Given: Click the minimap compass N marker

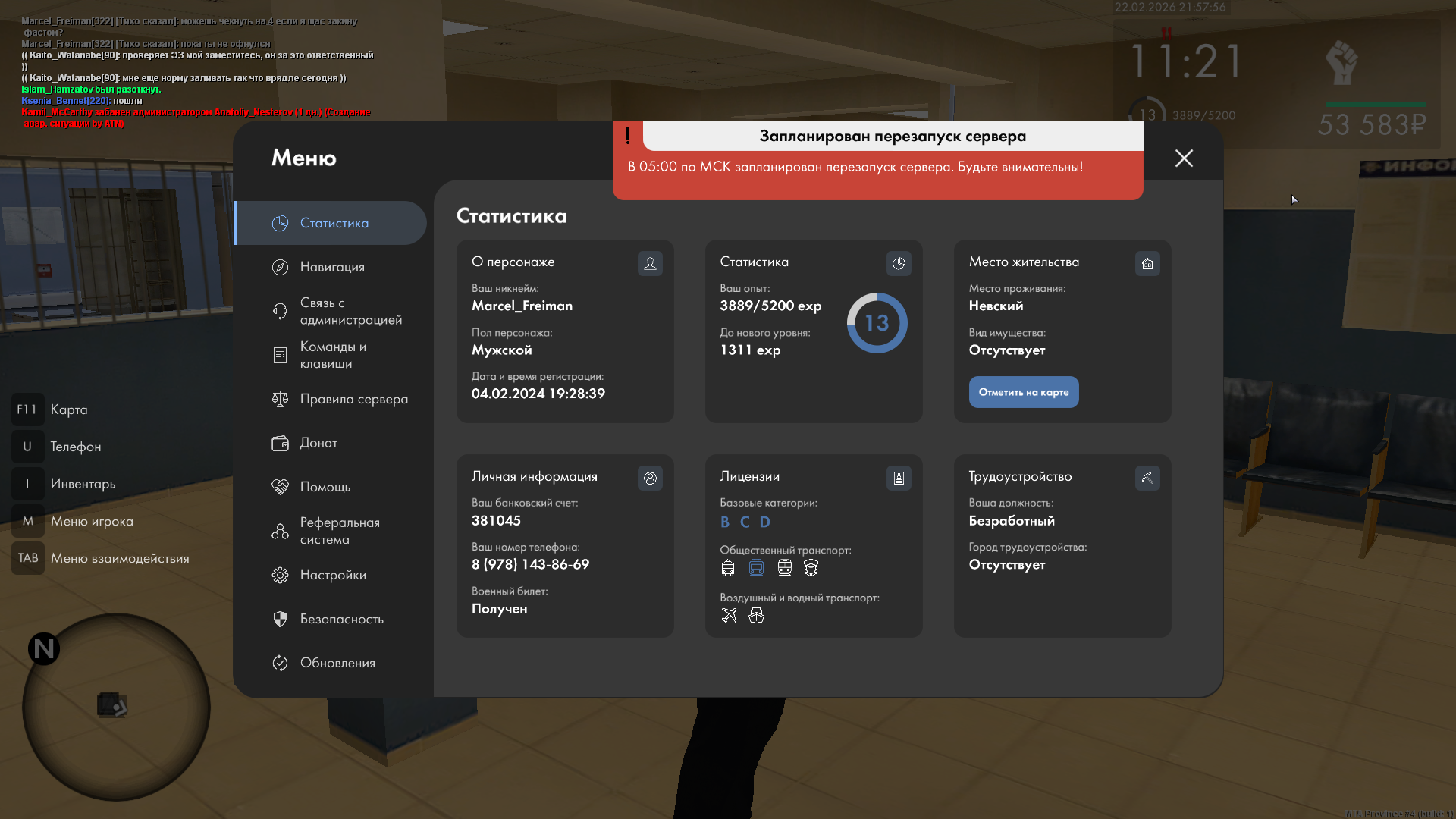Looking at the screenshot, I should (44, 649).
